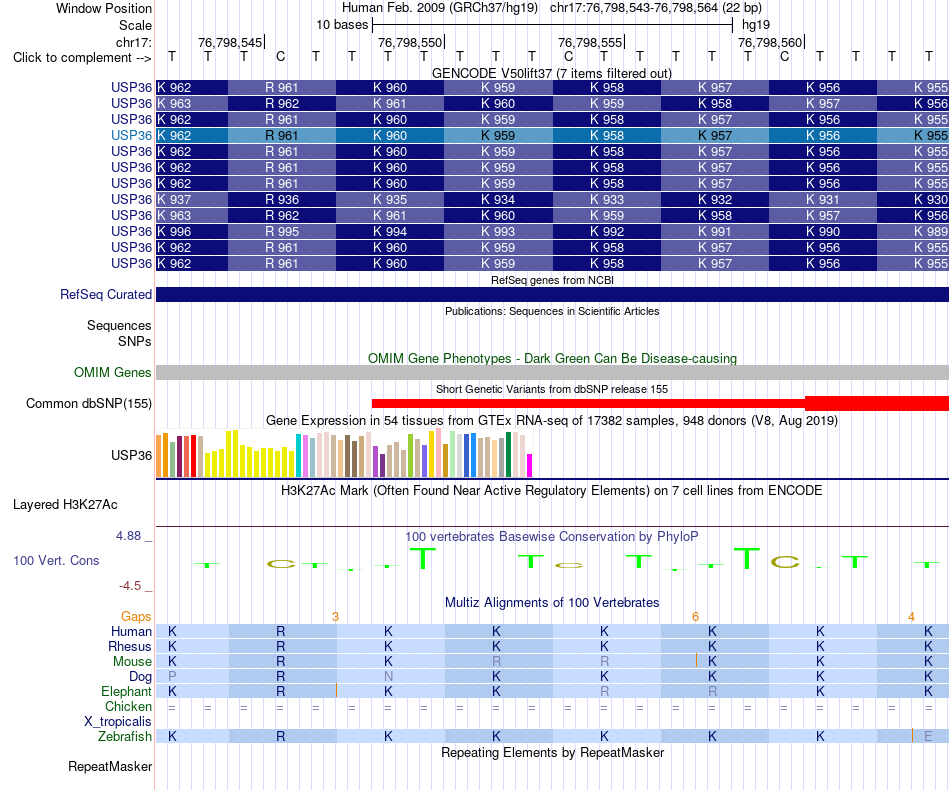Click the 'K 992' codon cell
Image resolution: width=950 pixels, height=790 pixels.
(606, 231)
